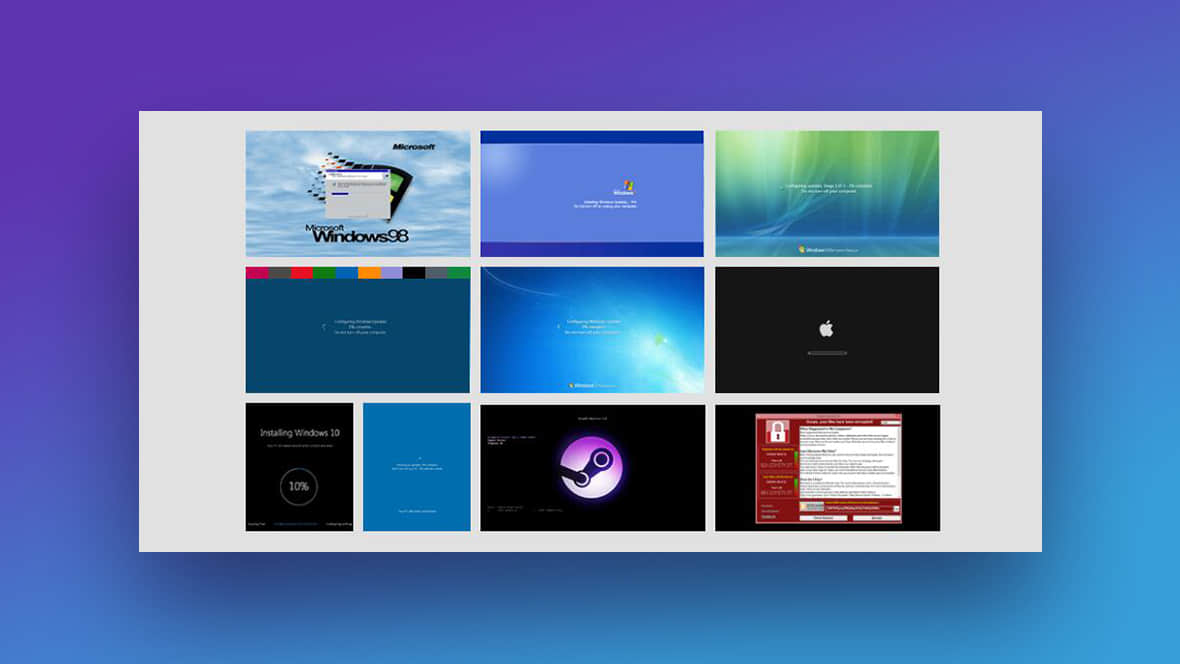This screenshot has width=1180, height=664.
Task: Open the plain blue Windows 10 update thumbnail
Action: 417,467
